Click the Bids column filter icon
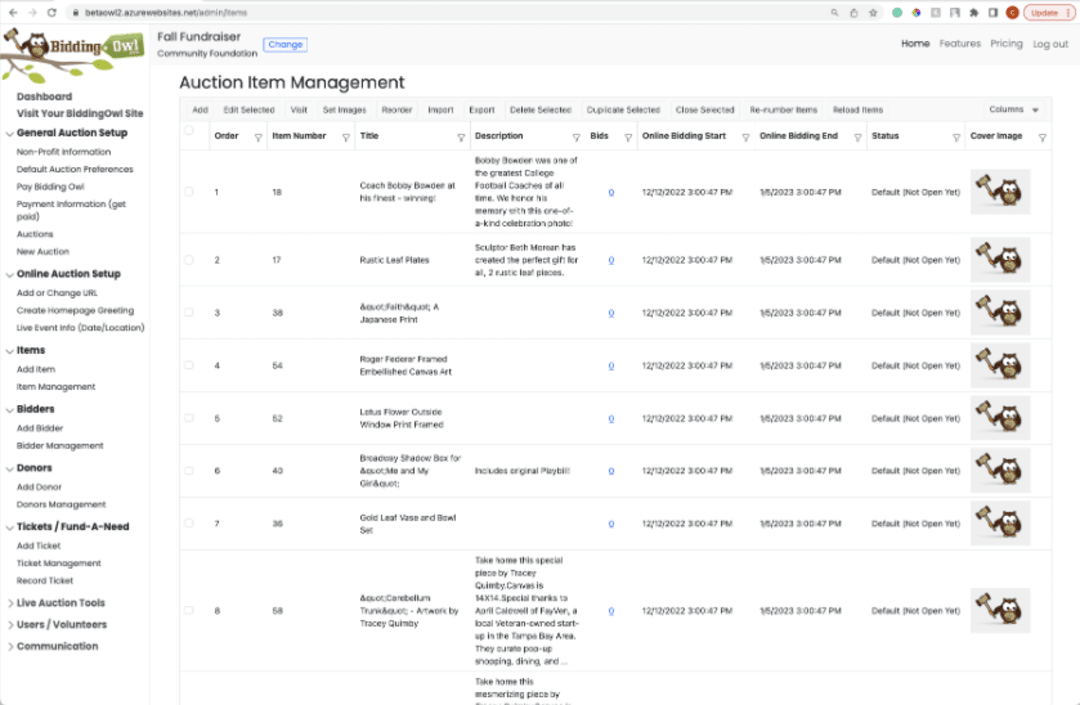This screenshot has height=705, width=1080. pos(627,137)
